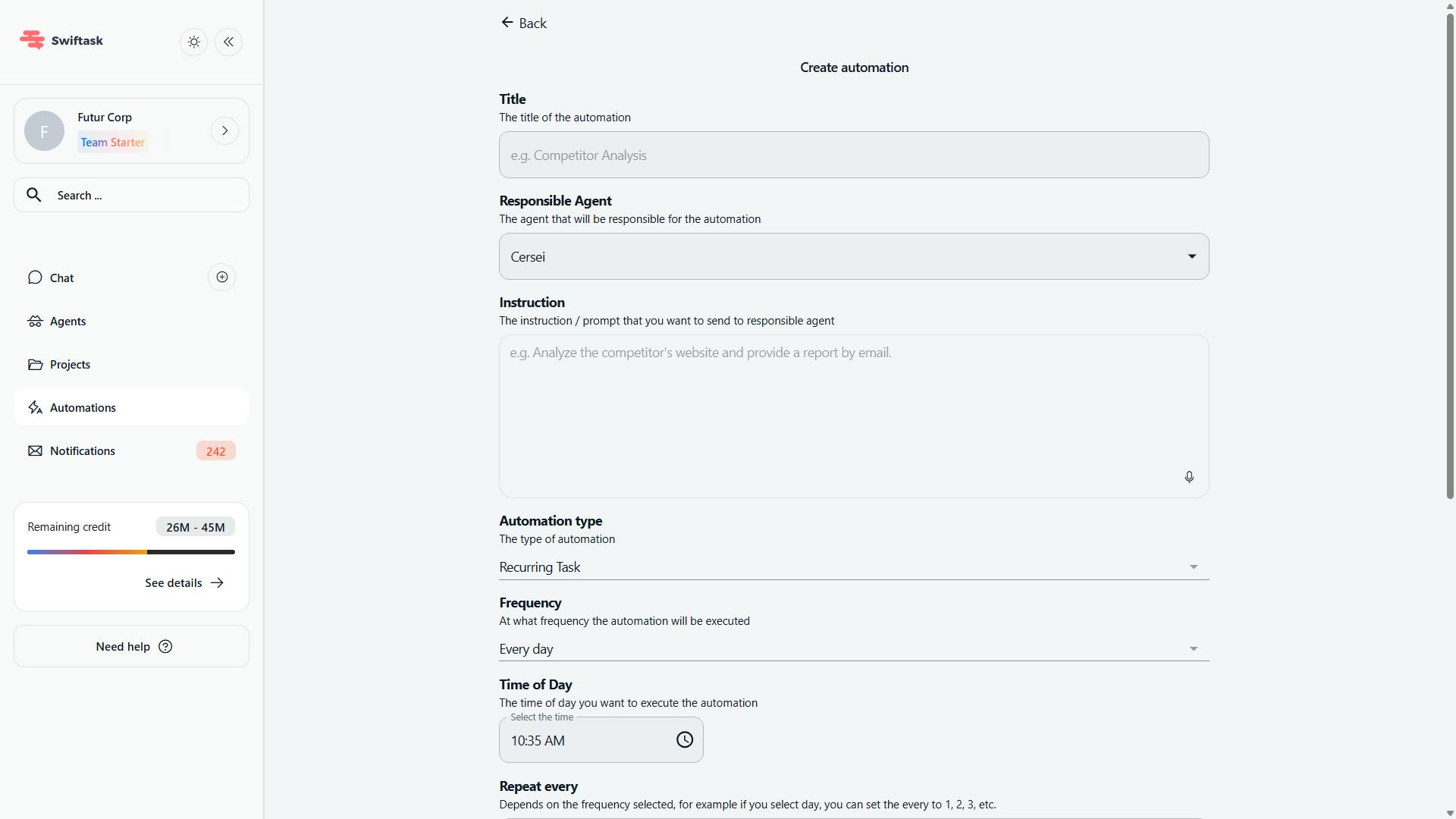Image resolution: width=1456 pixels, height=819 pixels.
Task: Click the microphone icon in Instruction box
Action: (1189, 477)
